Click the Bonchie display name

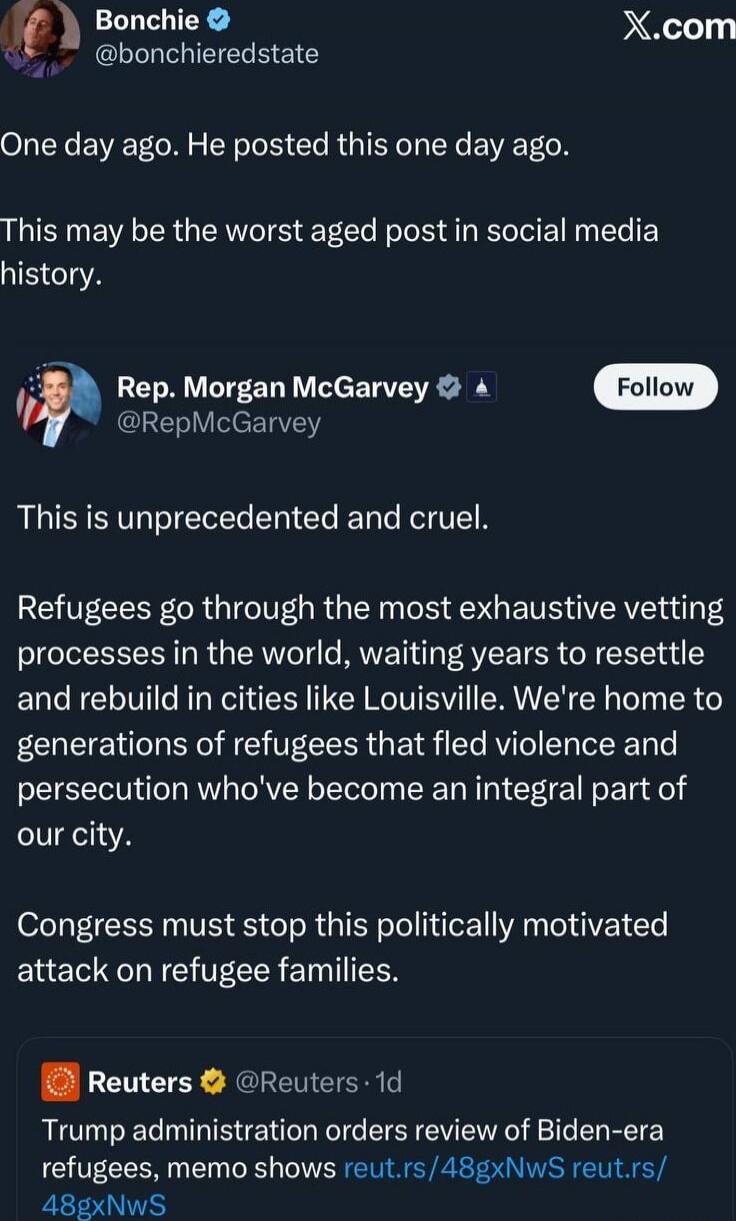coord(148,19)
